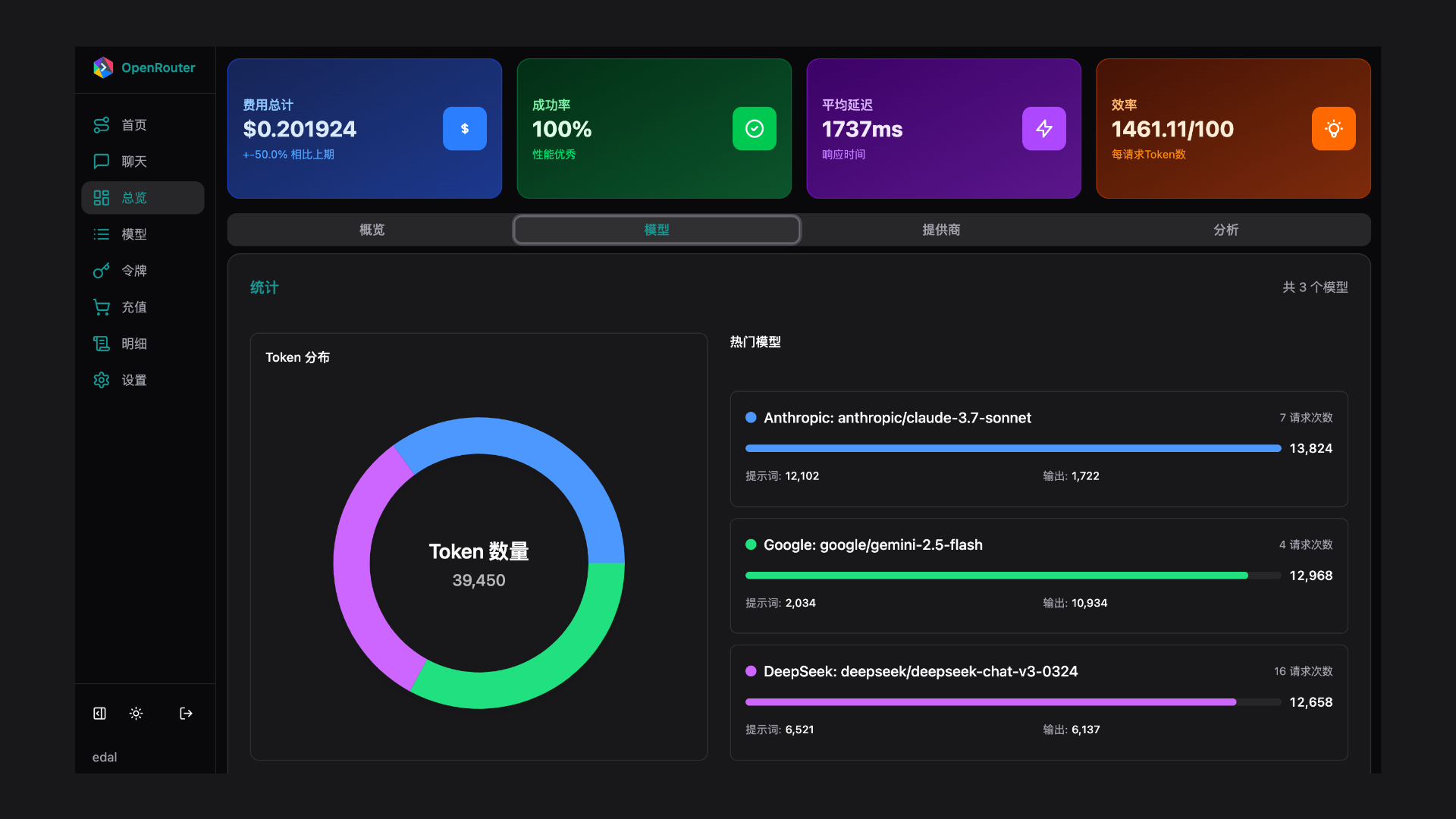Click the edal username at sidebar bottom
The image size is (1456, 819).
point(105,758)
